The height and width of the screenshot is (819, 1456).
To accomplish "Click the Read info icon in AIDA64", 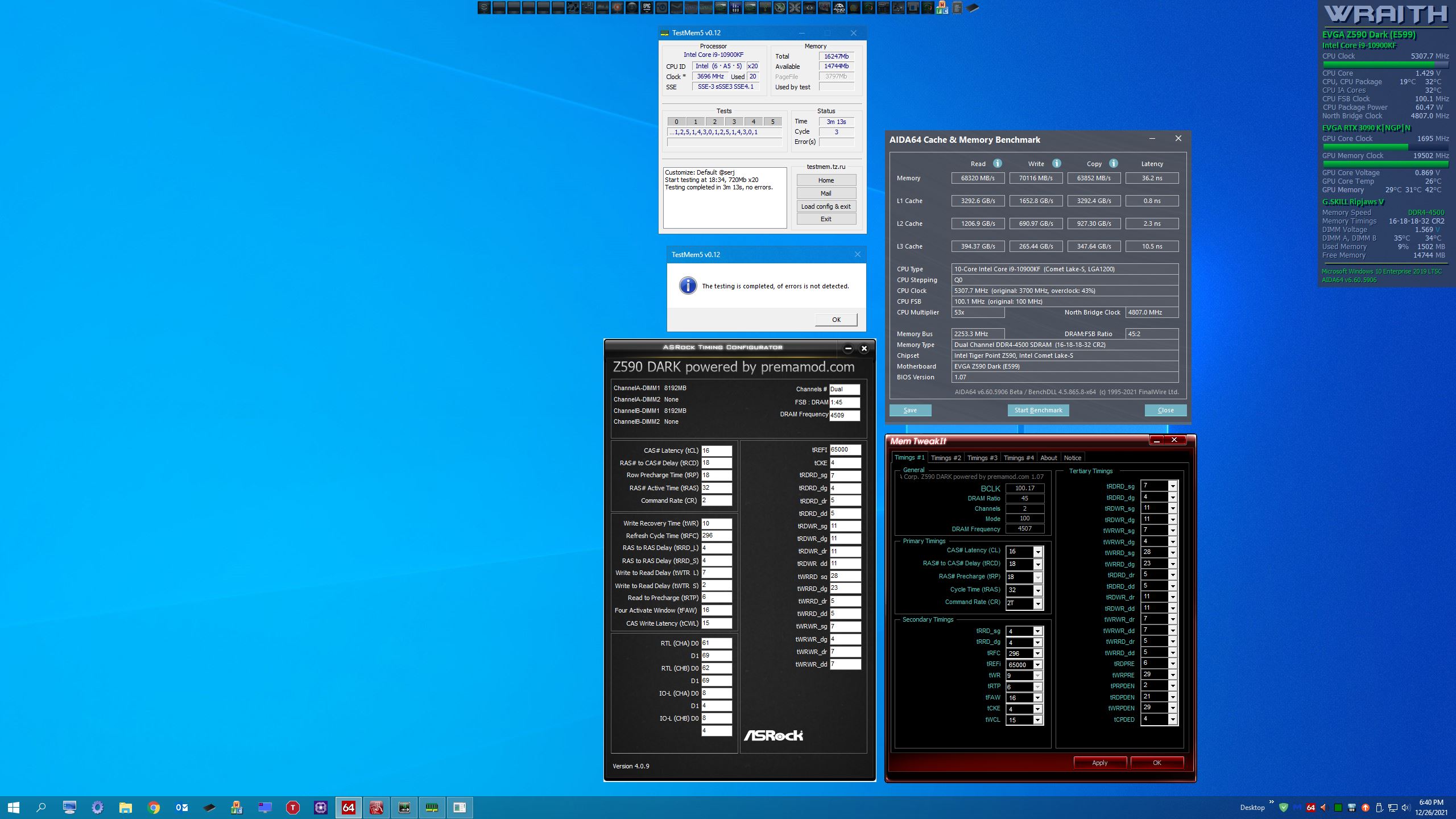I will [x=997, y=163].
